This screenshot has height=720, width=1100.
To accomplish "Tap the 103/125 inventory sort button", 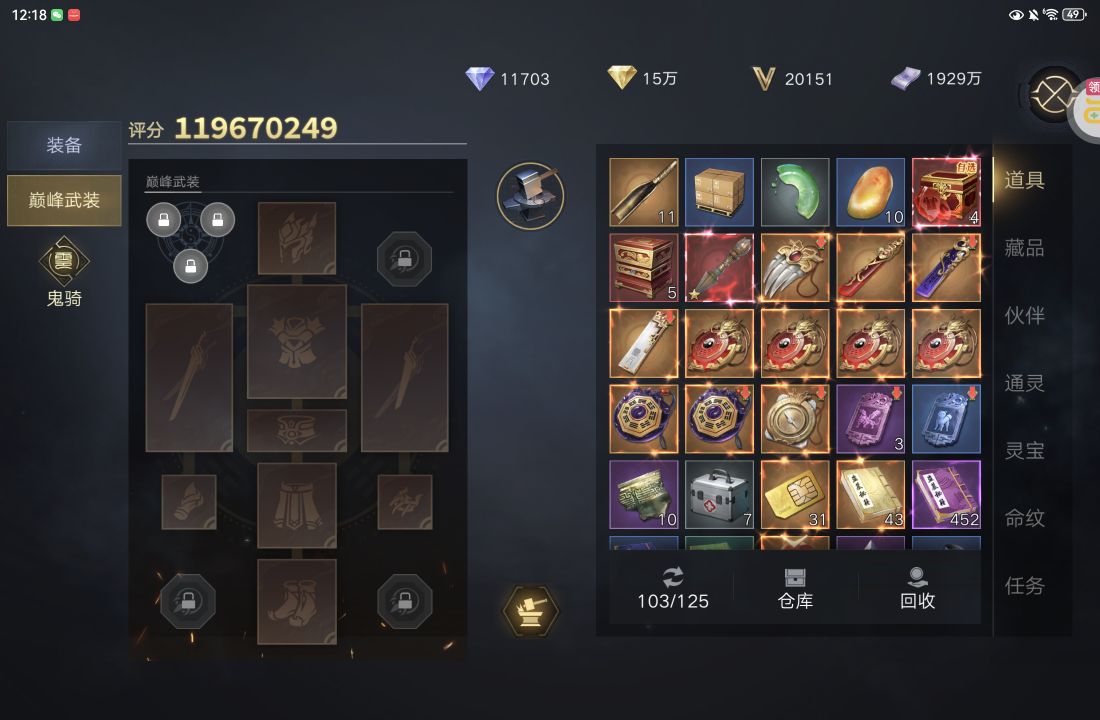I will pos(673,589).
